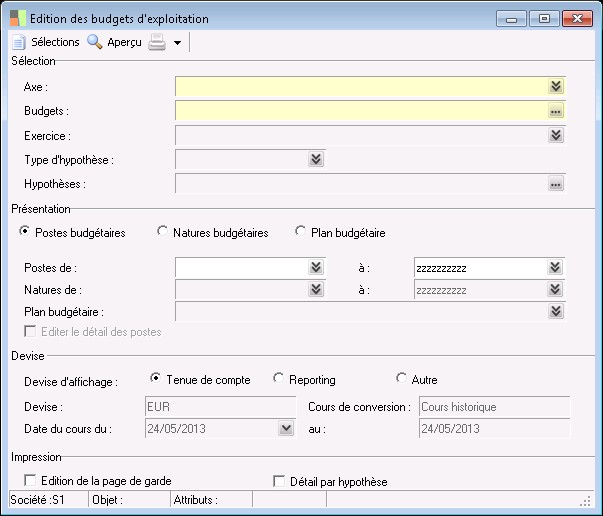Click the Sélections toolbar label
This screenshot has width=603, height=516.
pyautogui.click(x=55, y=42)
